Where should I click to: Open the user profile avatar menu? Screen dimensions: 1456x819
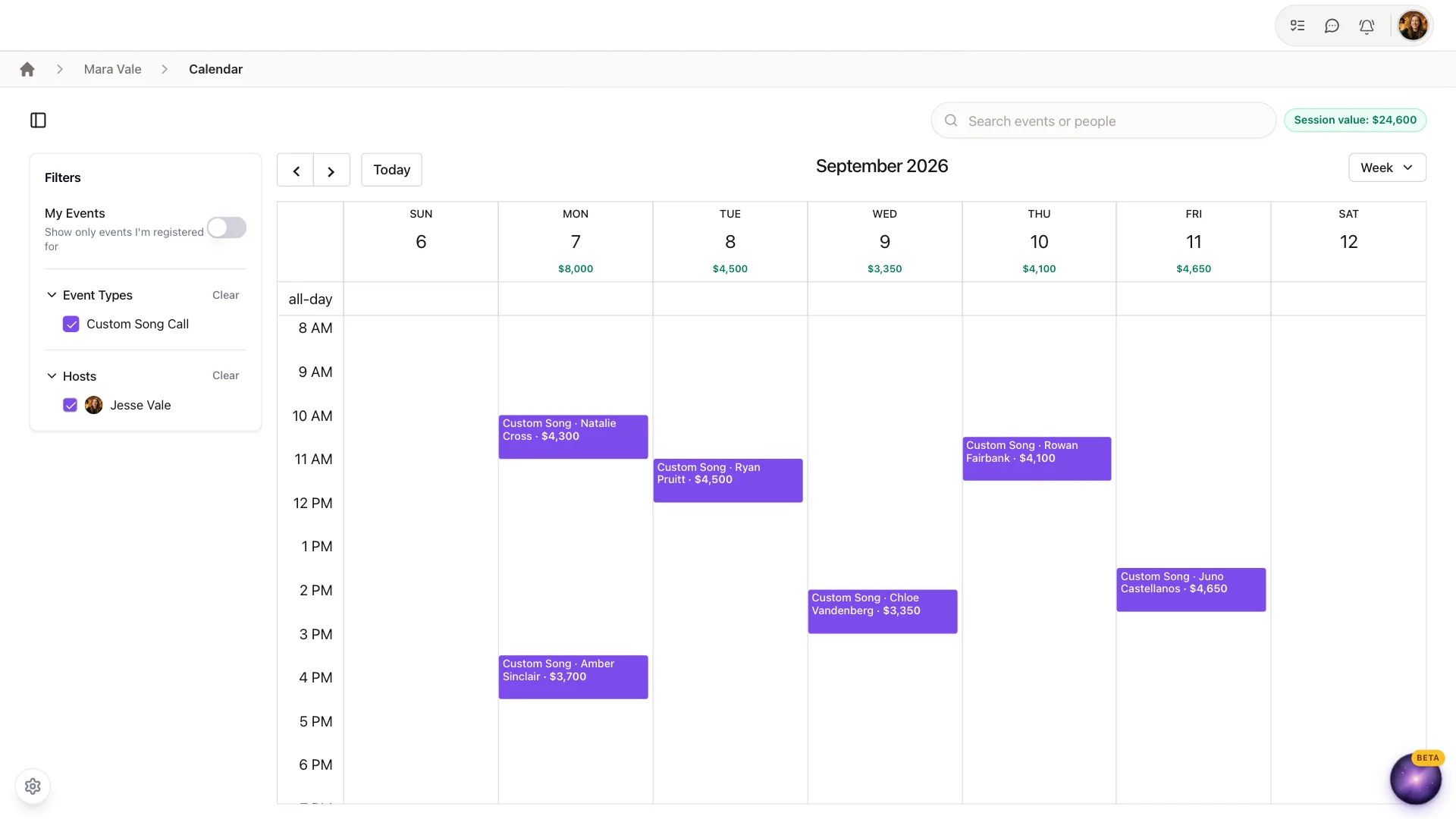[1413, 26]
